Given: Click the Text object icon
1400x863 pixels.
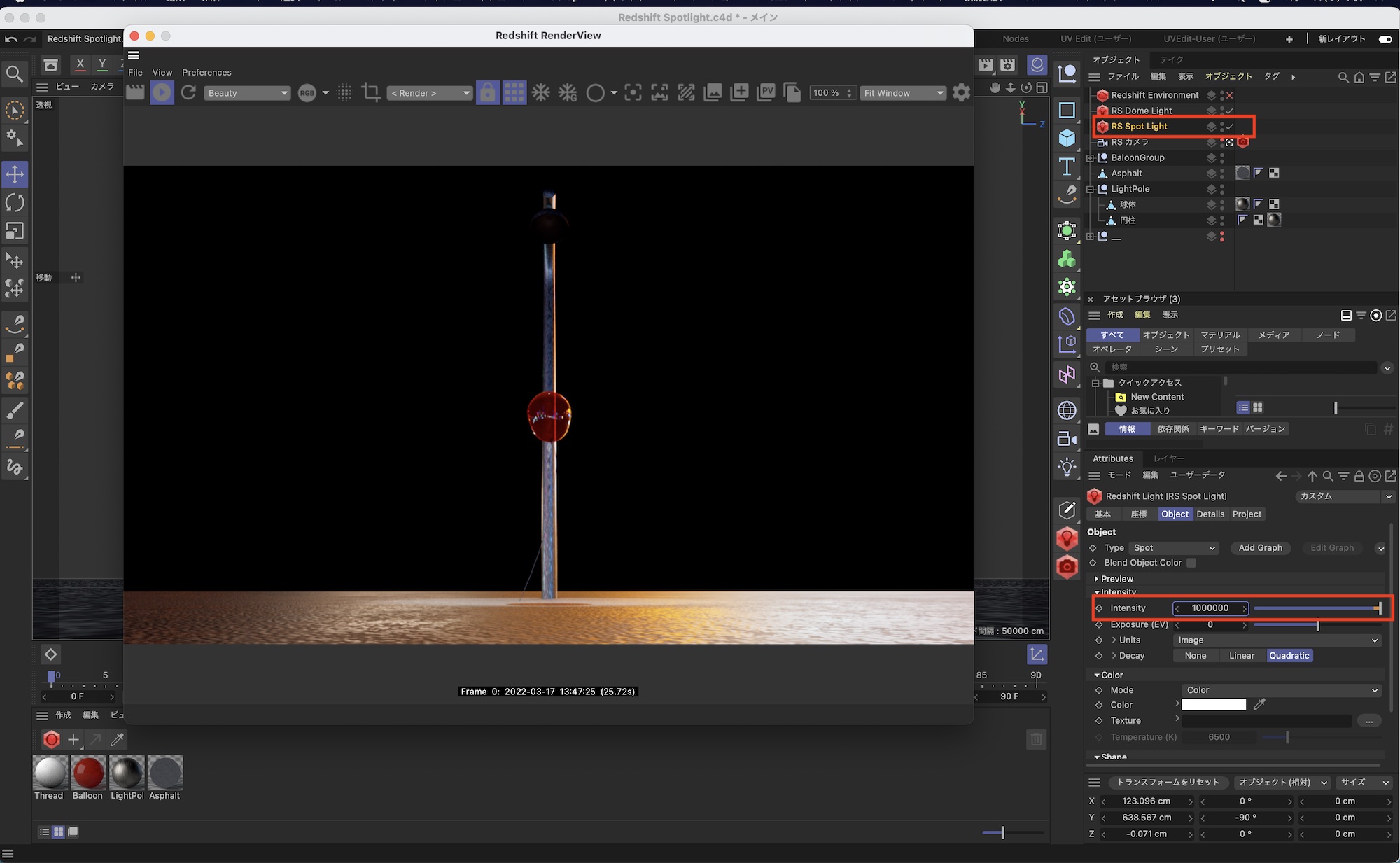Looking at the screenshot, I should coord(1067,167).
